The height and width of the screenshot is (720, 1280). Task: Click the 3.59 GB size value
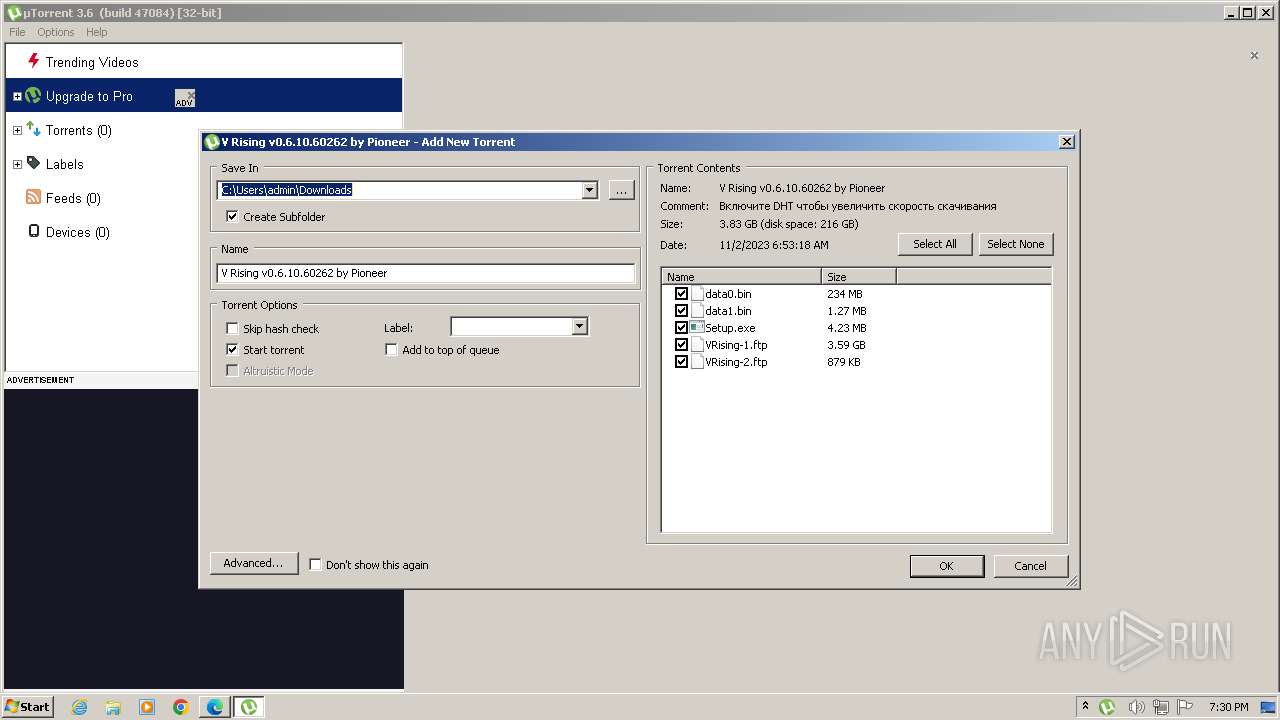(846, 345)
